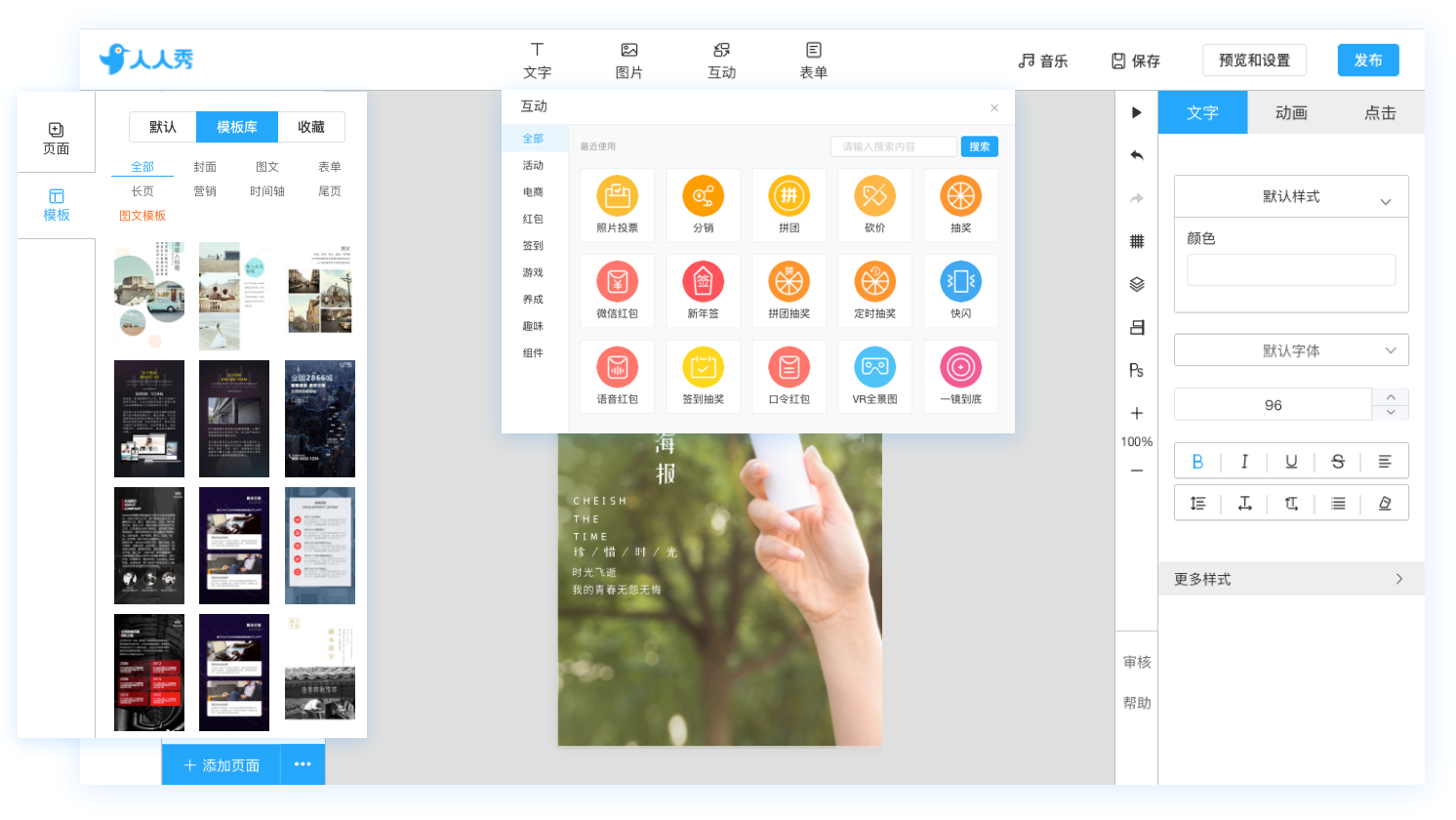
Task: Open the layers icon in the side strip
Action: coord(1136,284)
